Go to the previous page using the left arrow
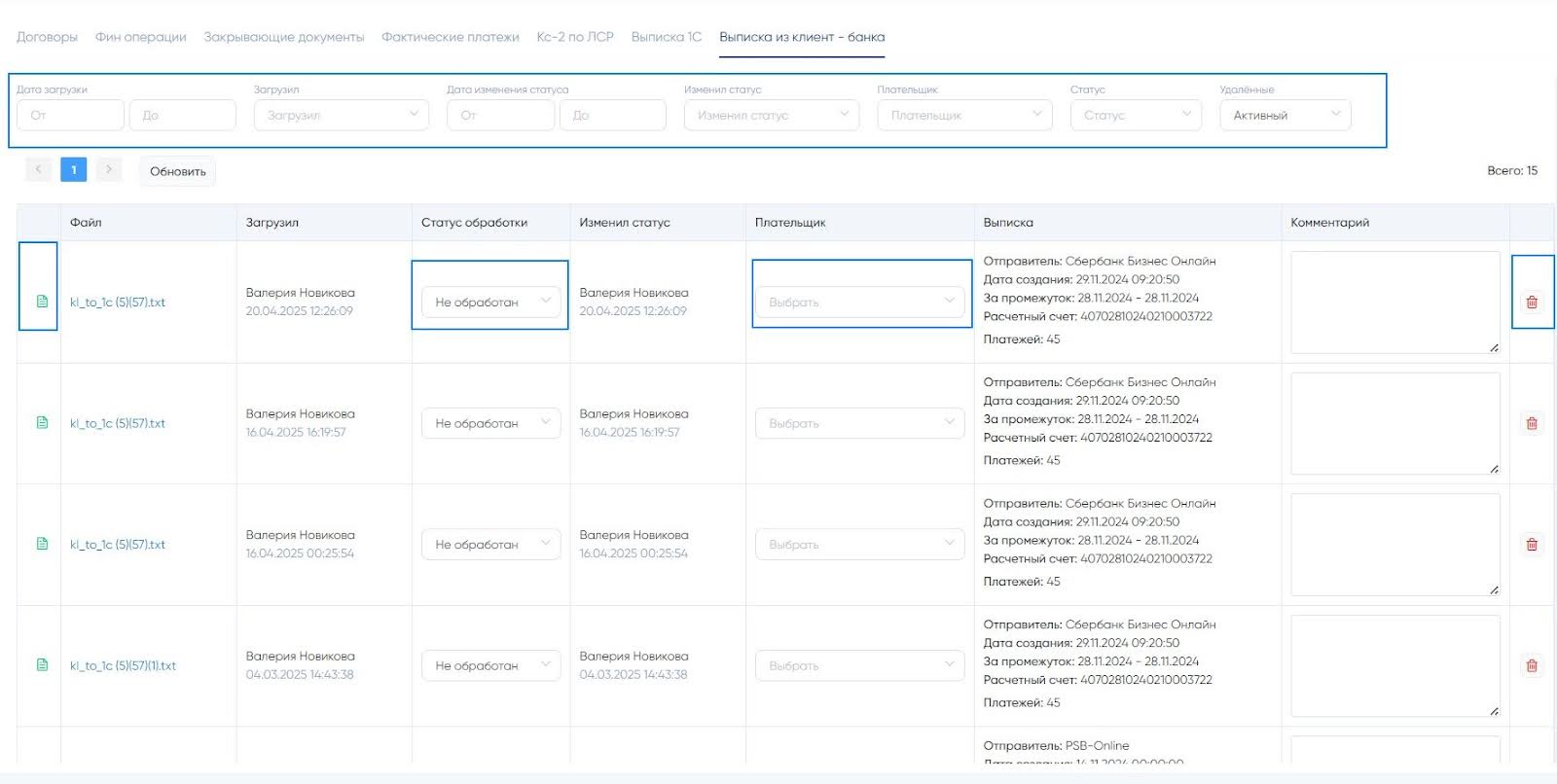Viewport: 1557px width, 784px height. point(38,169)
